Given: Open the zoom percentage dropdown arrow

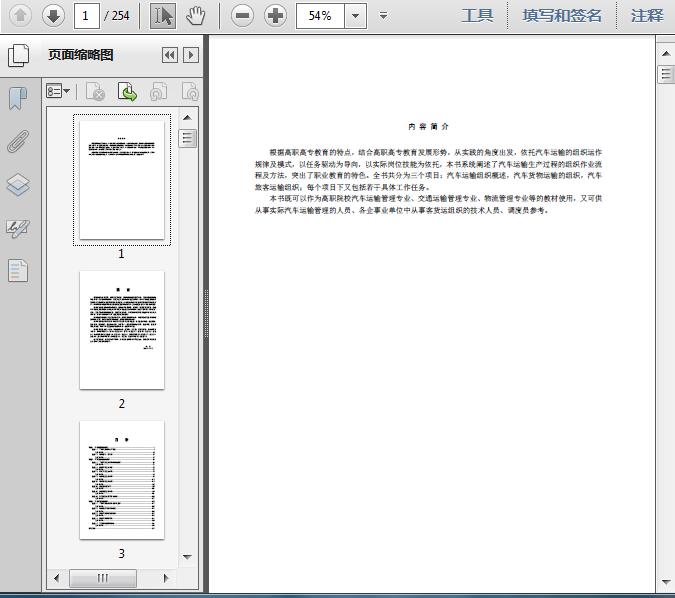Looking at the screenshot, I should tap(356, 16).
